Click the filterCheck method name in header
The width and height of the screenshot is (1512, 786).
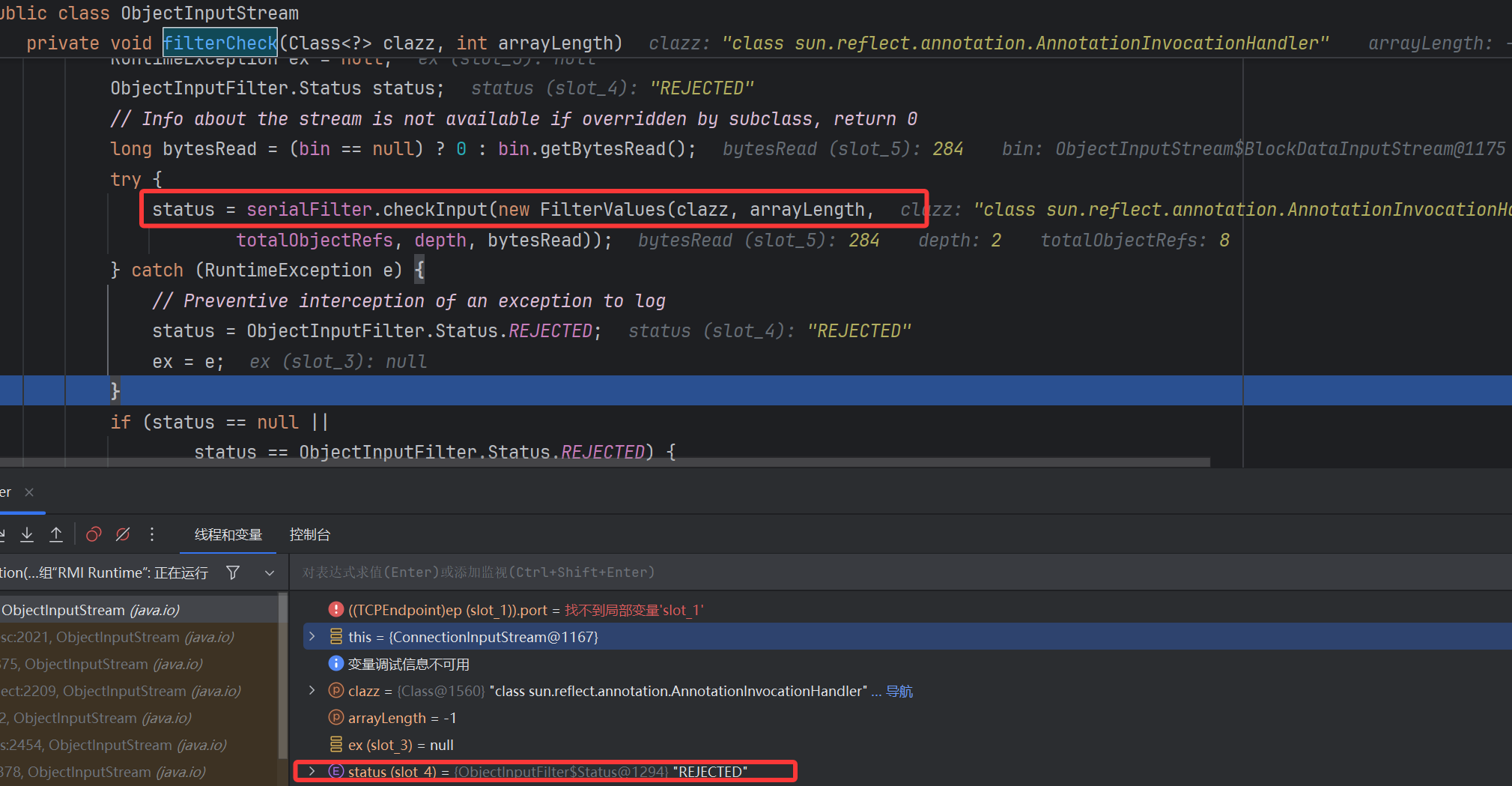coord(220,43)
